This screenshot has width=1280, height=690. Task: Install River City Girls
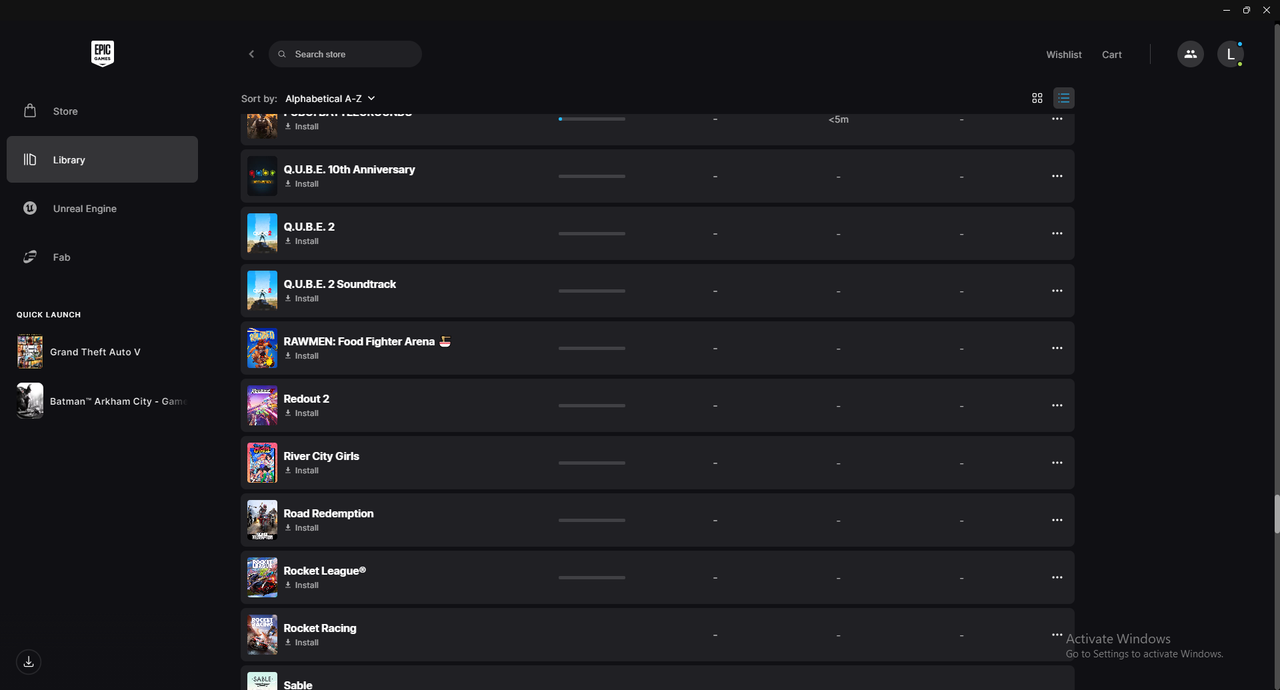coord(302,470)
